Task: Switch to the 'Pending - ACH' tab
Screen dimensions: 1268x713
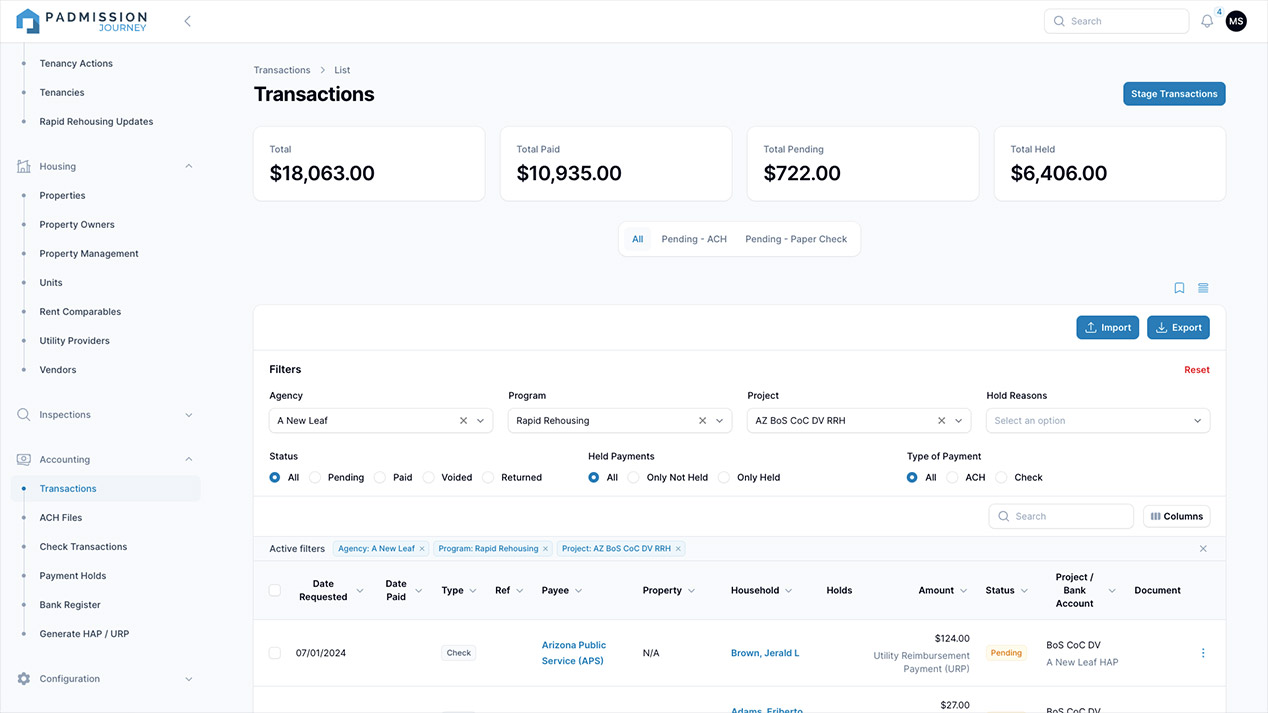Action: (x=694, y=240)
